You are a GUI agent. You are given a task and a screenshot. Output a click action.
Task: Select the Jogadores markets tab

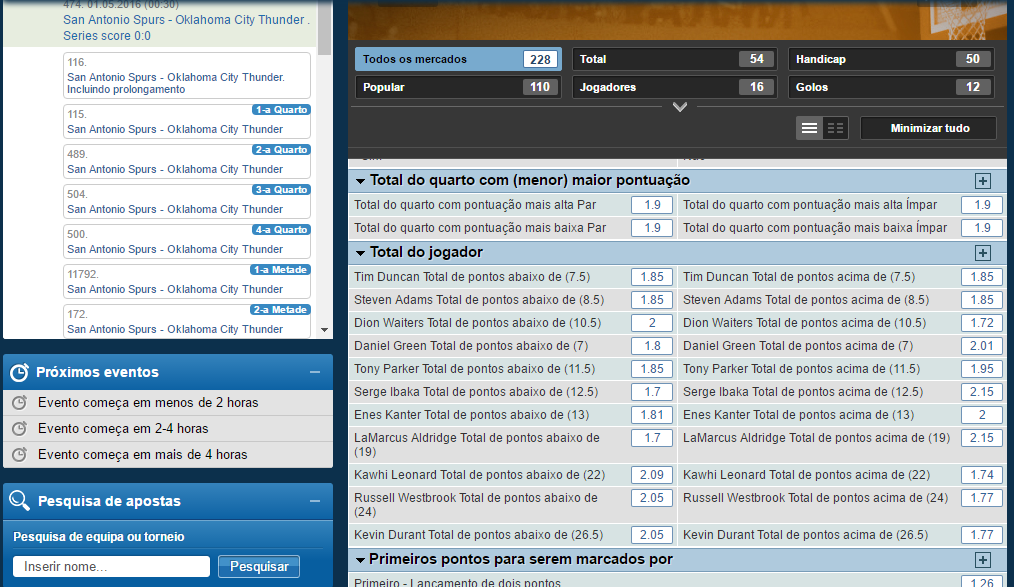point(674,87)
